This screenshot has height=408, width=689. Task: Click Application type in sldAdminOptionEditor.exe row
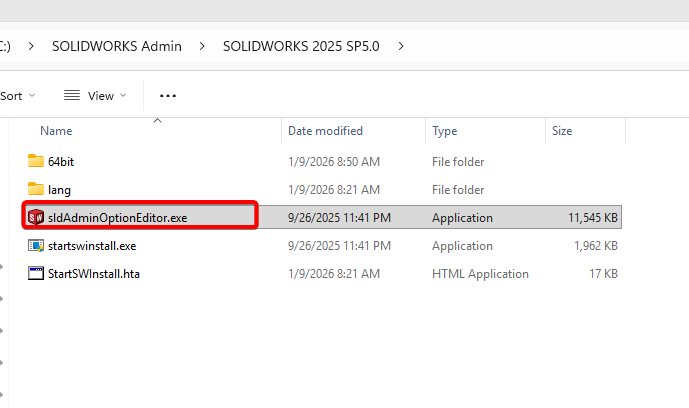462,218
